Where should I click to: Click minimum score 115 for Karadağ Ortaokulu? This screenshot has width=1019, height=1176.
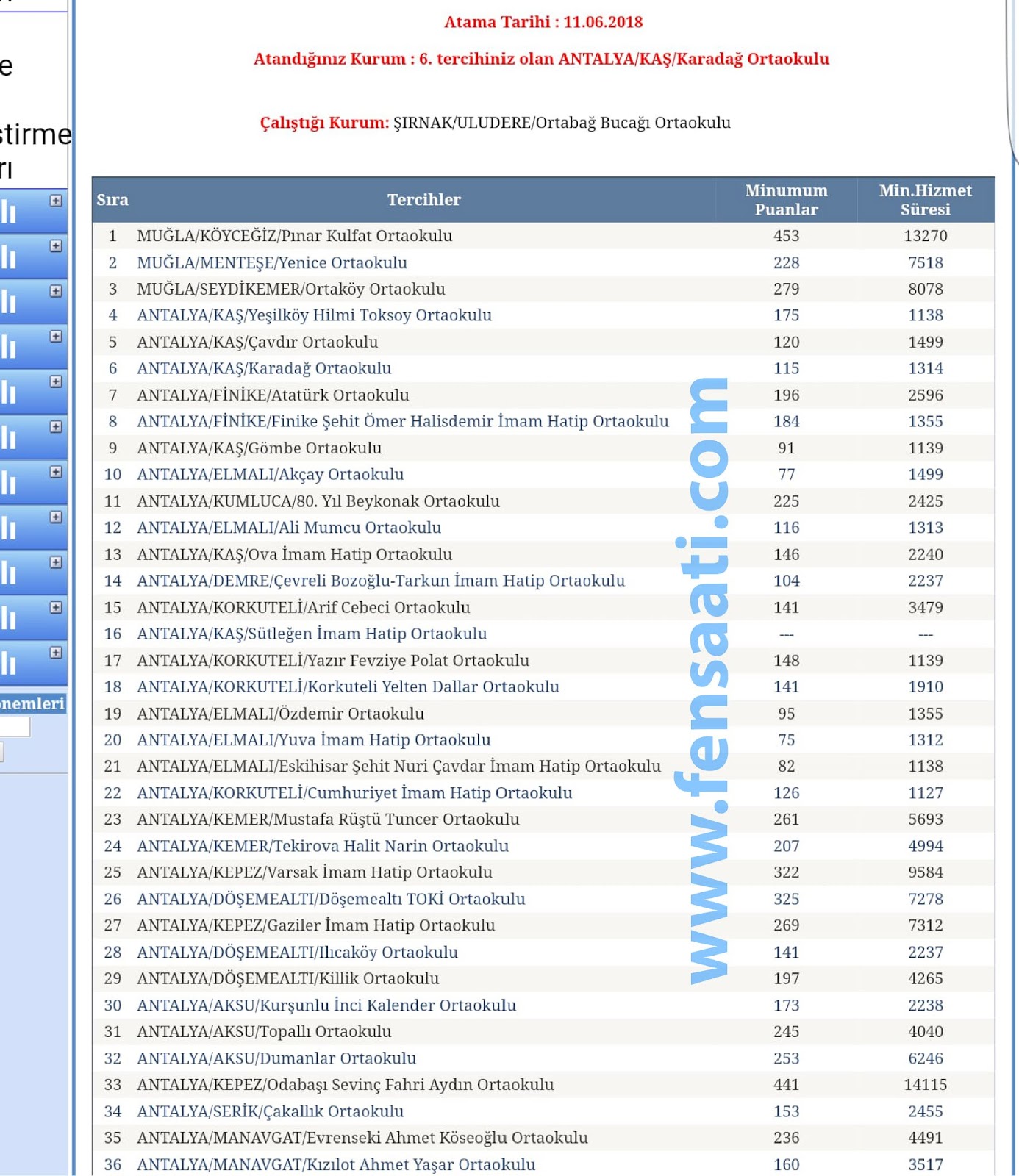pos(786,368)
